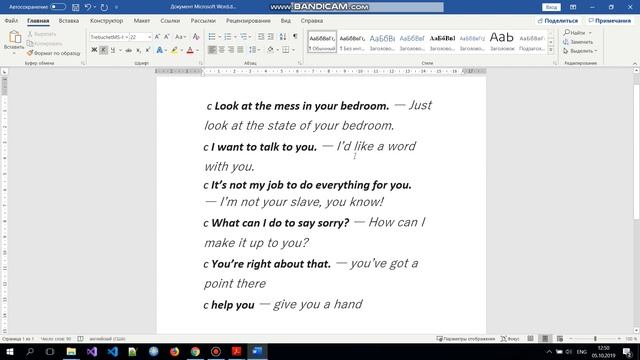Click the sort A-Z icon
Image resolution: width=640 pixels, height=360 pixels.
(x=283, y=37)
